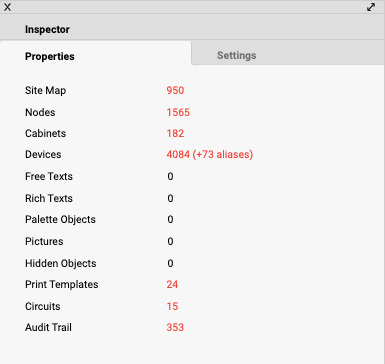The image size is (385, 364).
Task: Select the Cabinets property label
Action: [x=45, y=133]
